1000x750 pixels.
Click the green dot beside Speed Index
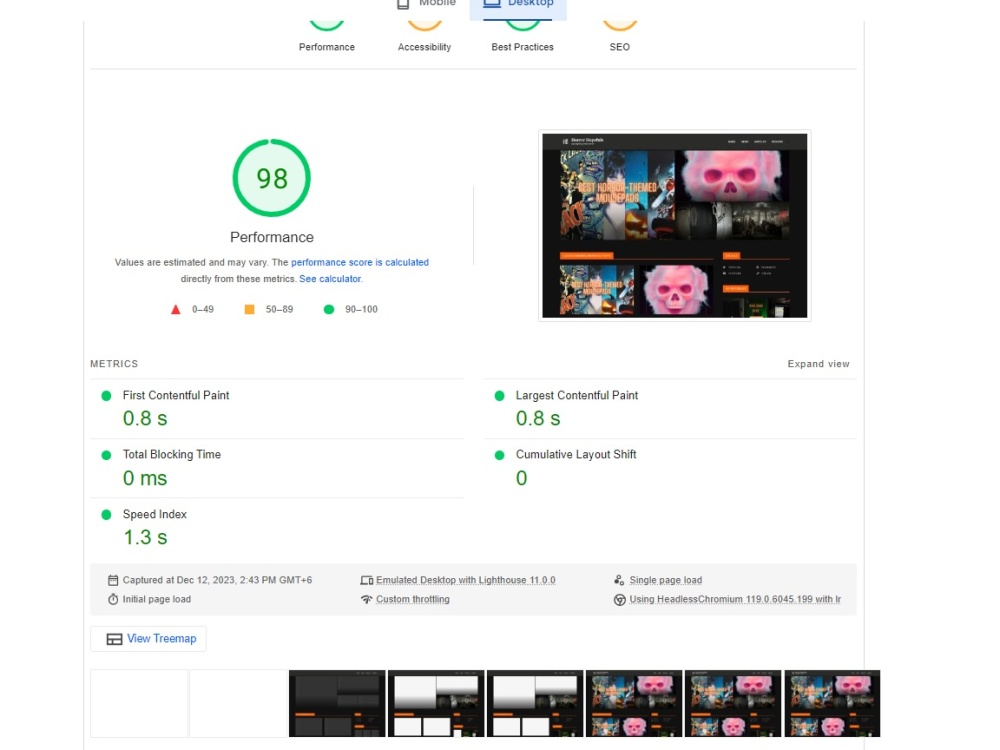click(107, 515)
